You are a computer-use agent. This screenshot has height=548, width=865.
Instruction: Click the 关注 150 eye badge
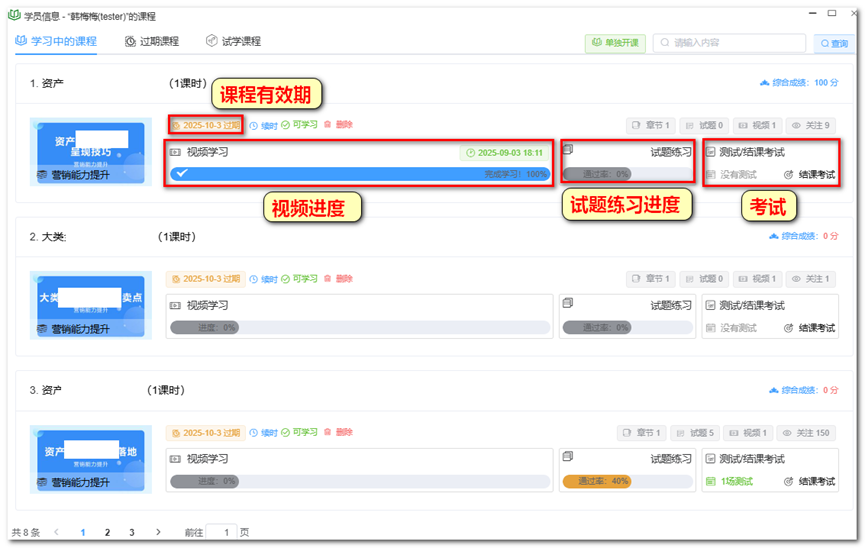click(806, 433)
